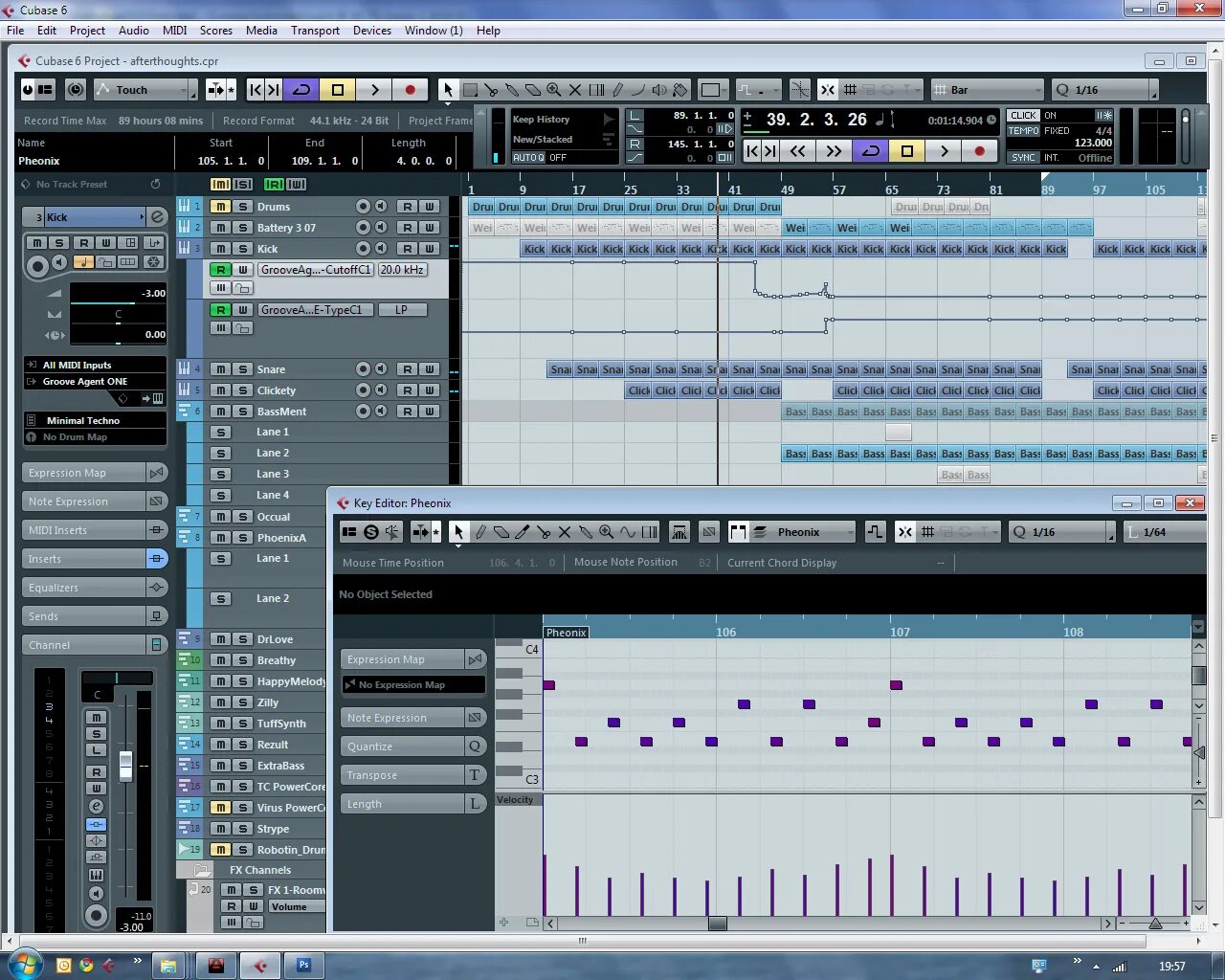Viewport: 1225px width, 980px height.
Task: Select the Object Selection arrow tool in main toolbar
Action: pos(447,90)
